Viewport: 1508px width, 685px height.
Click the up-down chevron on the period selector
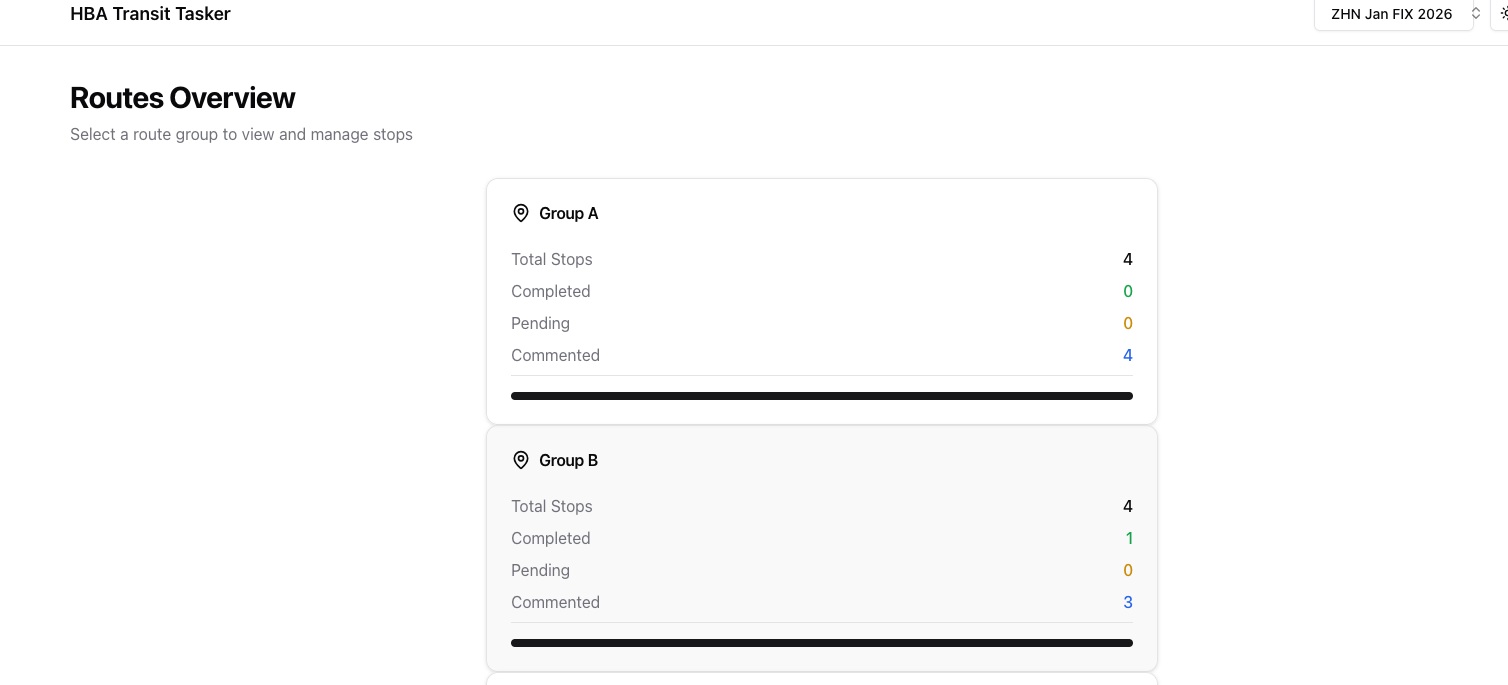click(1475, 14)
